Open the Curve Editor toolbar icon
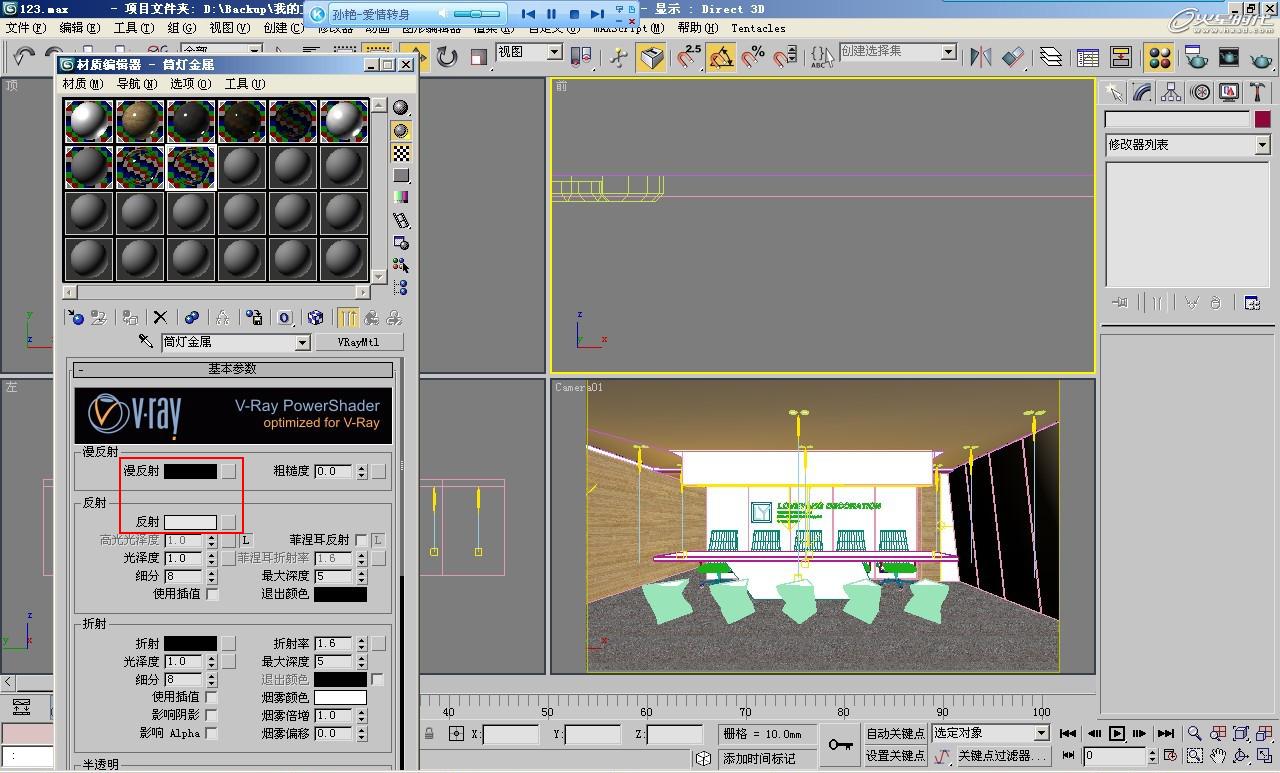The height and width of the screenshot is (773, 1280). 1088,57
